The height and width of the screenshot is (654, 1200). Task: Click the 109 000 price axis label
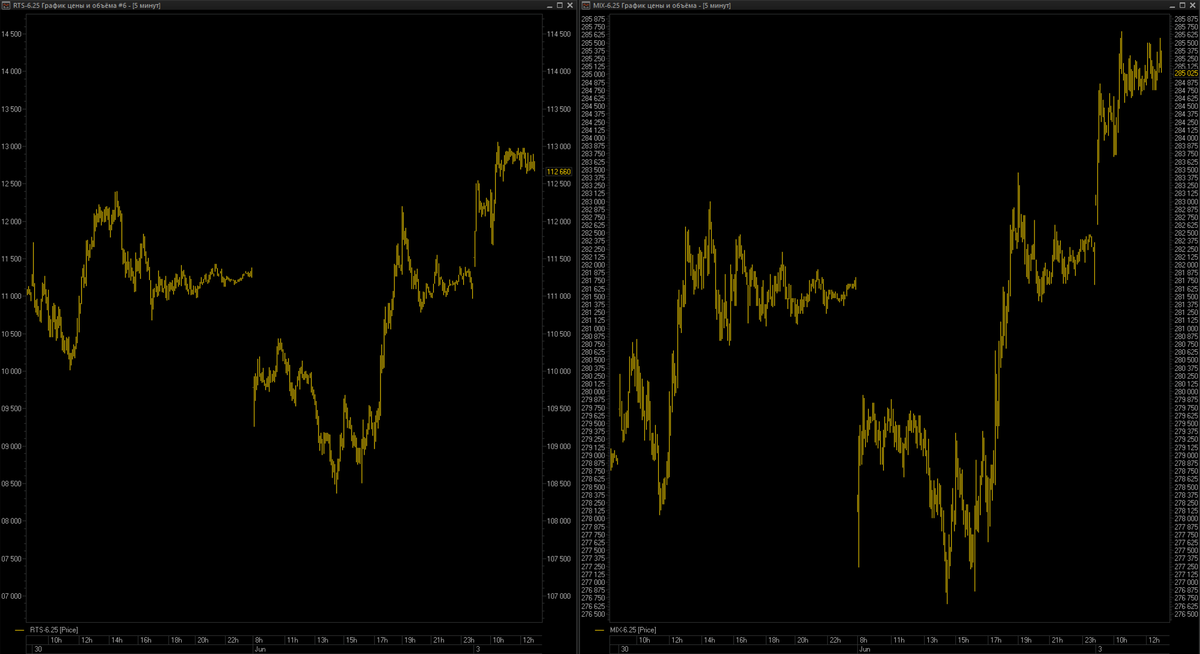pyautogui.click(x=558, y=446)
